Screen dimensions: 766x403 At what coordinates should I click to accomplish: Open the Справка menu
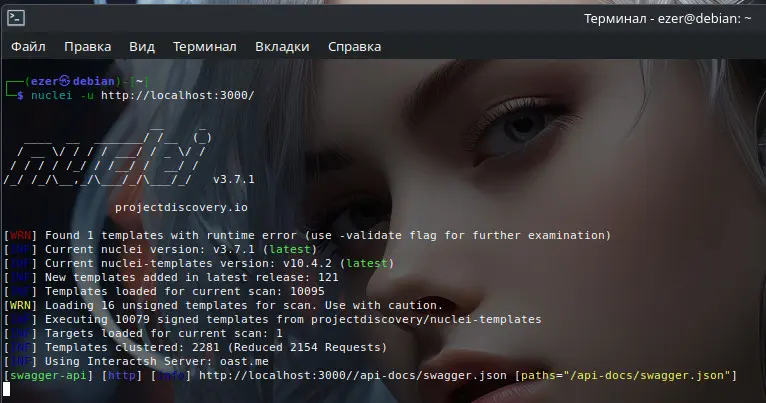click(354, 47)
